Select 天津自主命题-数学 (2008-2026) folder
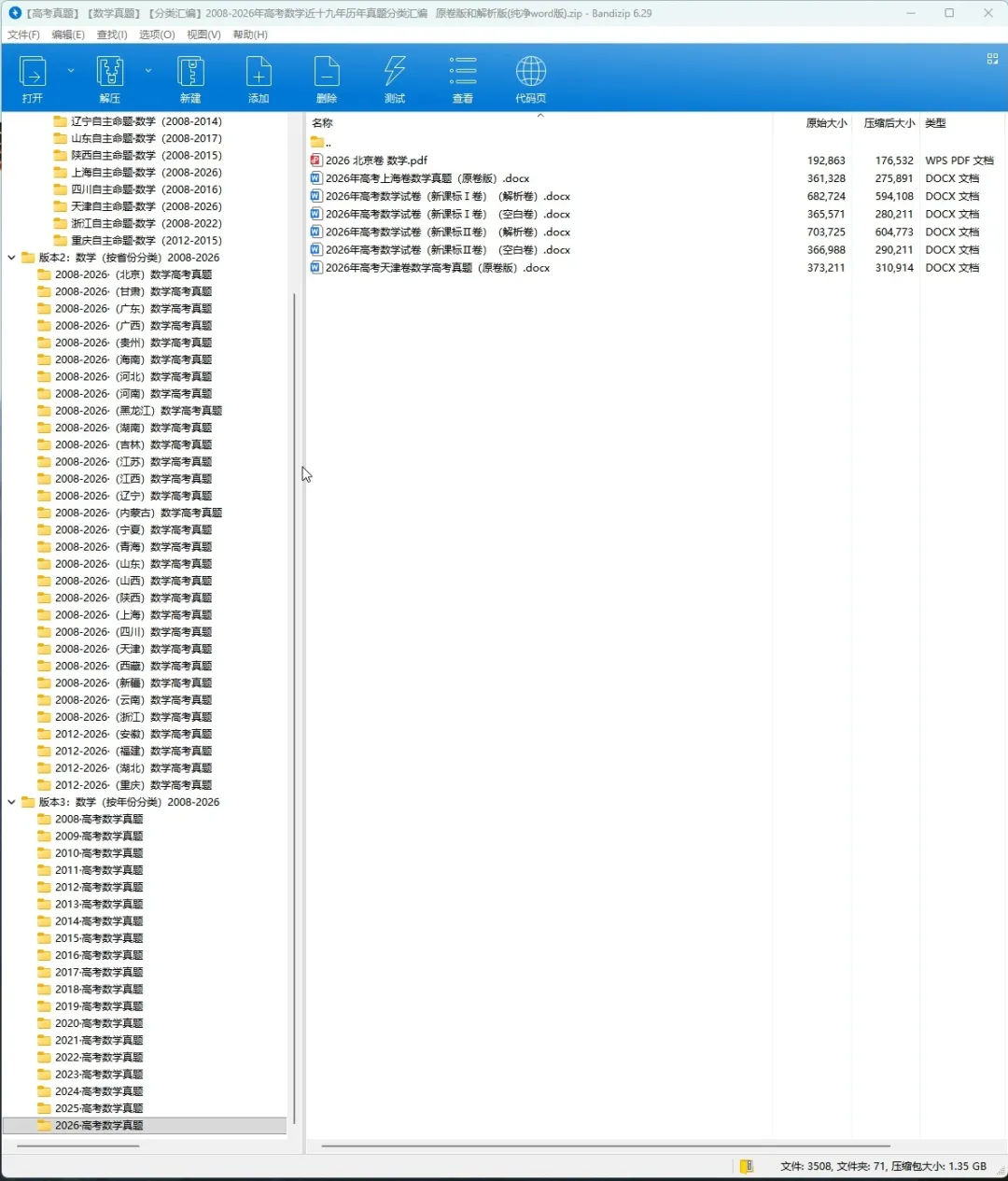 point(147,206)
